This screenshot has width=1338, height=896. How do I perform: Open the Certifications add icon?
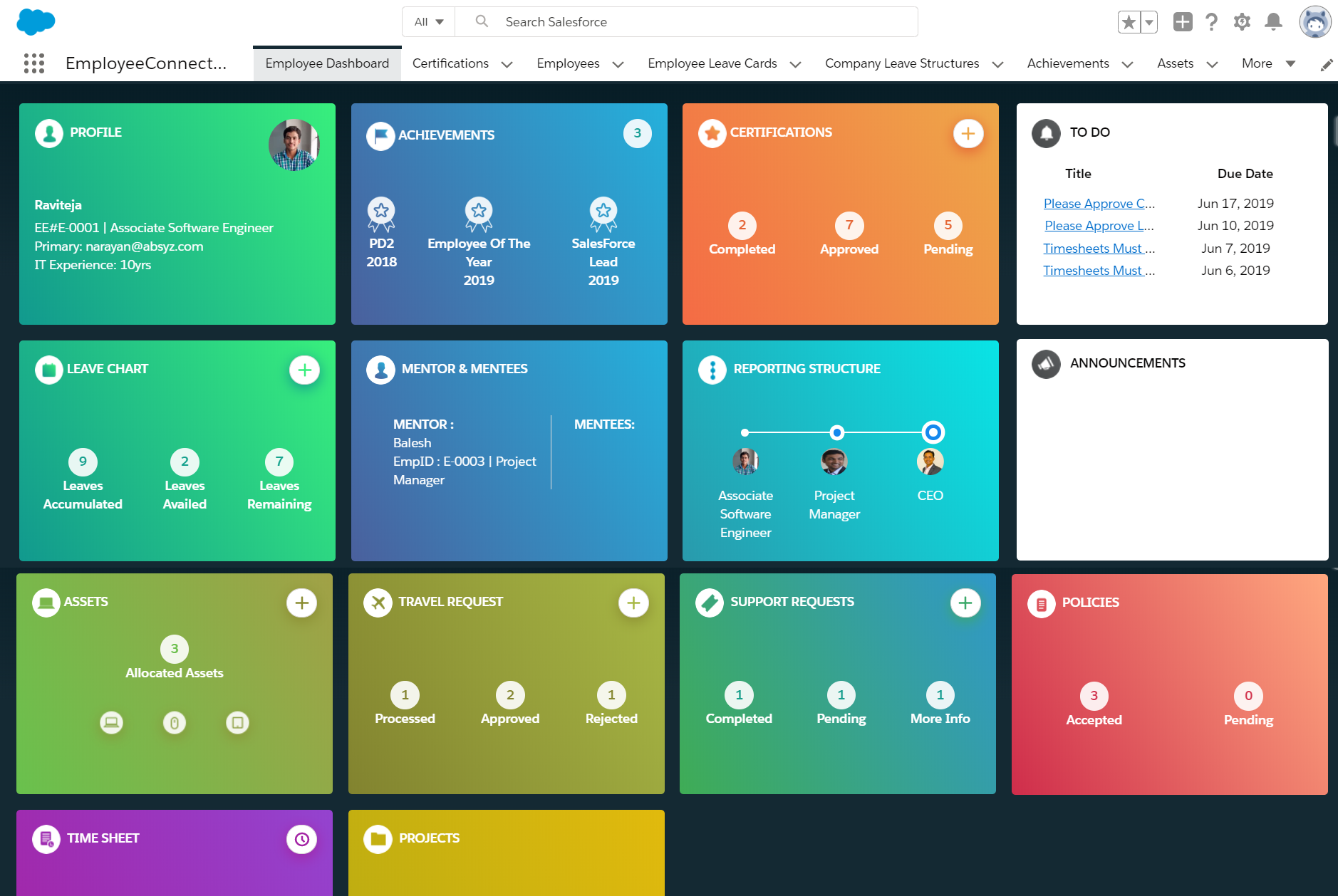[968, 133]
